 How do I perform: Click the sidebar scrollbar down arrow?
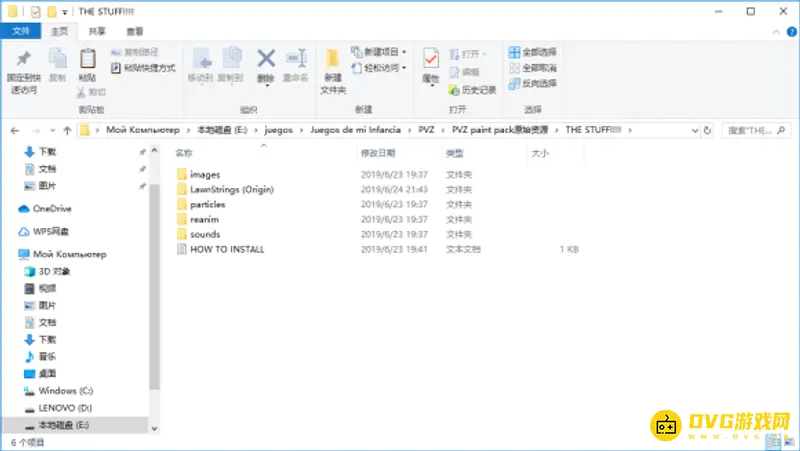tap(155, 429)
